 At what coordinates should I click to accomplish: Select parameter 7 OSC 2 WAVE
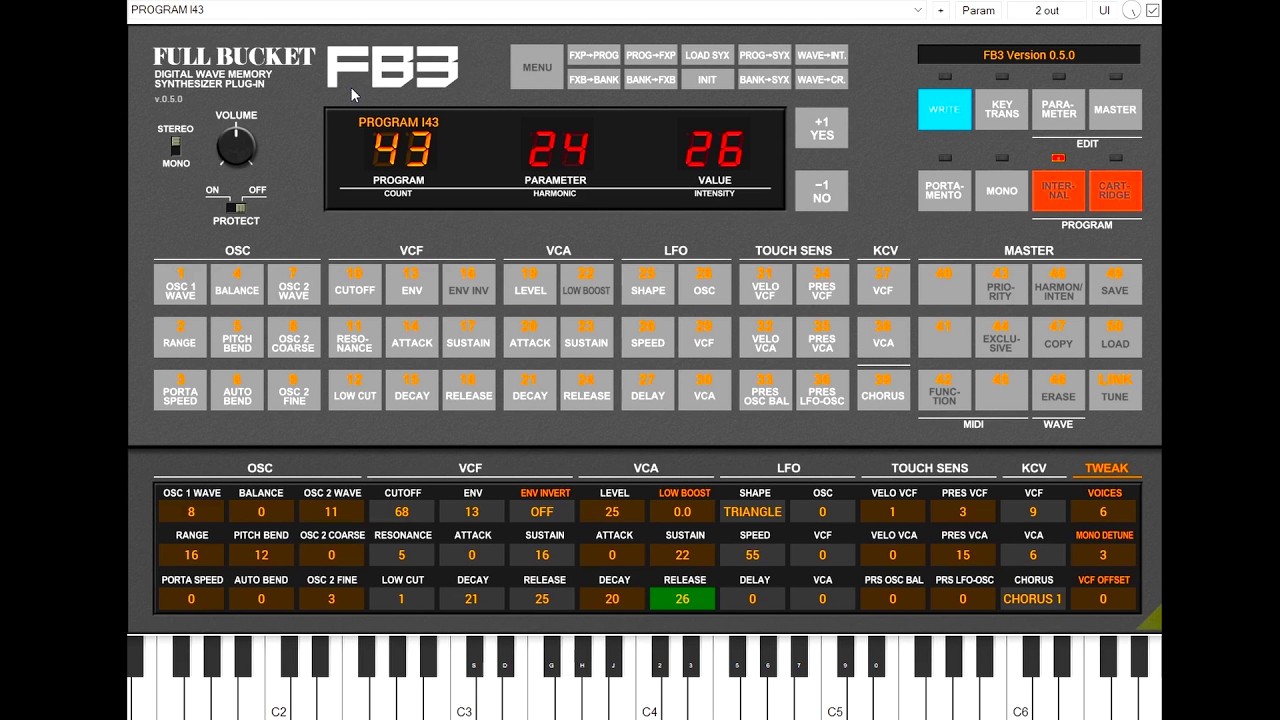click(294, 284)
